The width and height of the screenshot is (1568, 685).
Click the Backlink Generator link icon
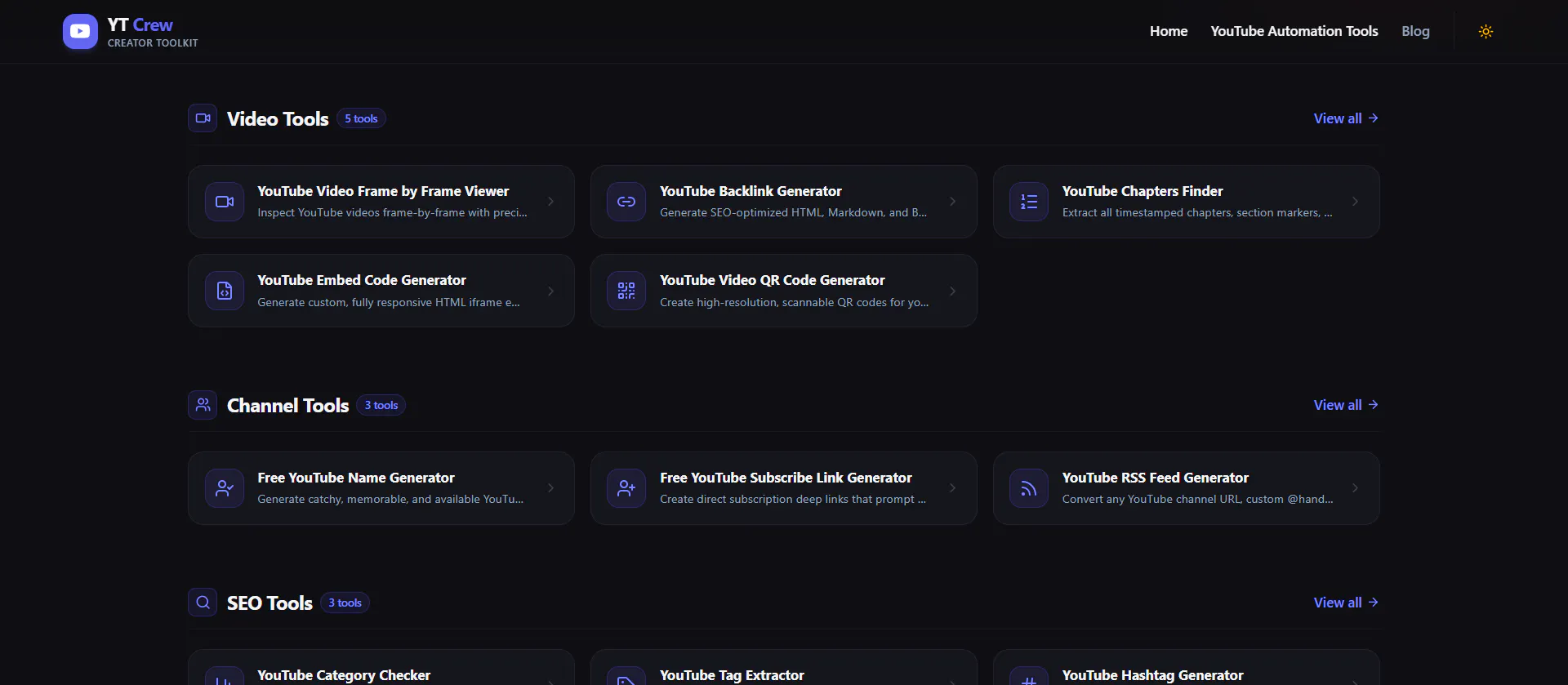[x=626, y=202]
